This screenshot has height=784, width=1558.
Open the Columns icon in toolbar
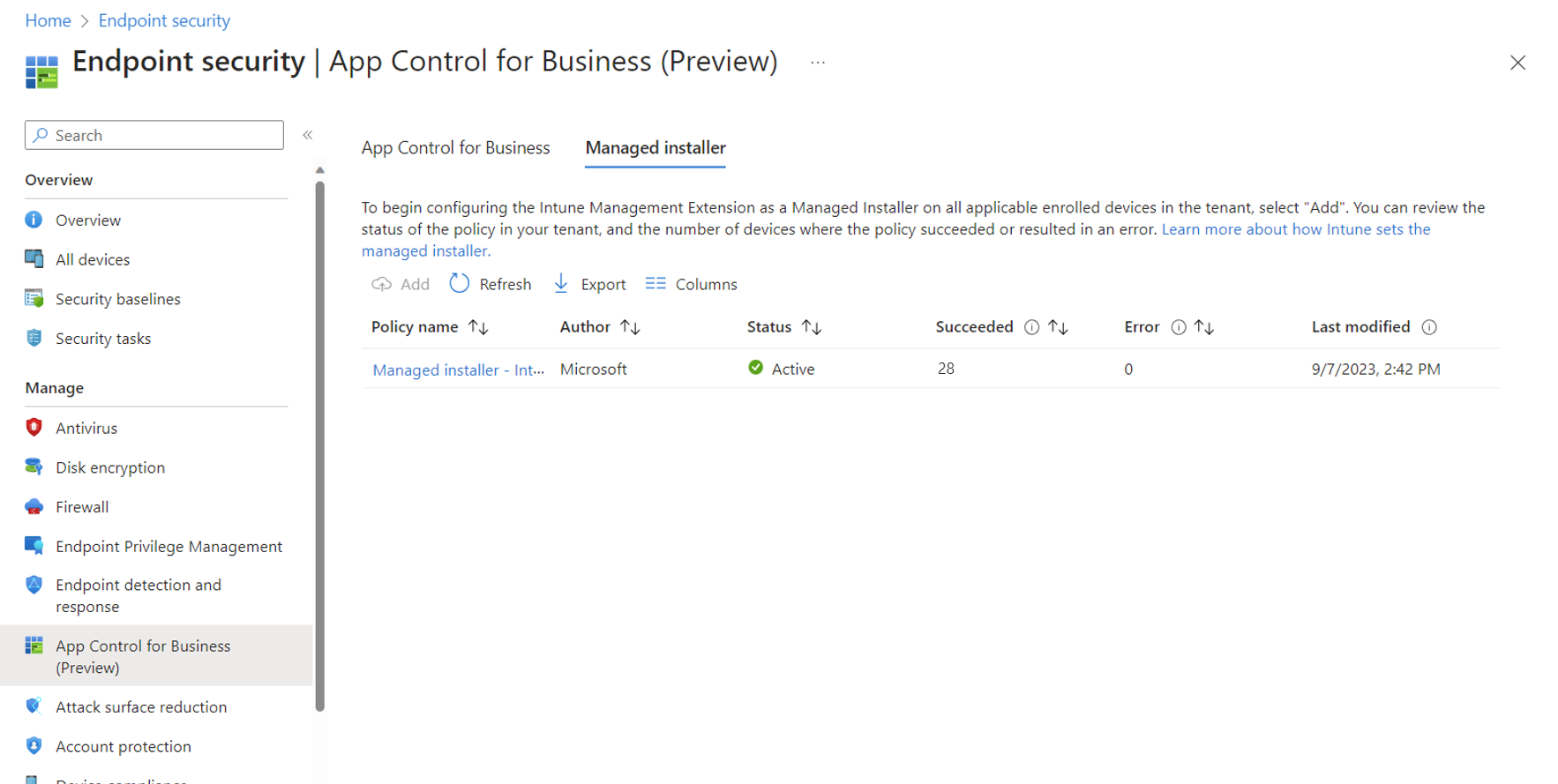pos(655,283)
